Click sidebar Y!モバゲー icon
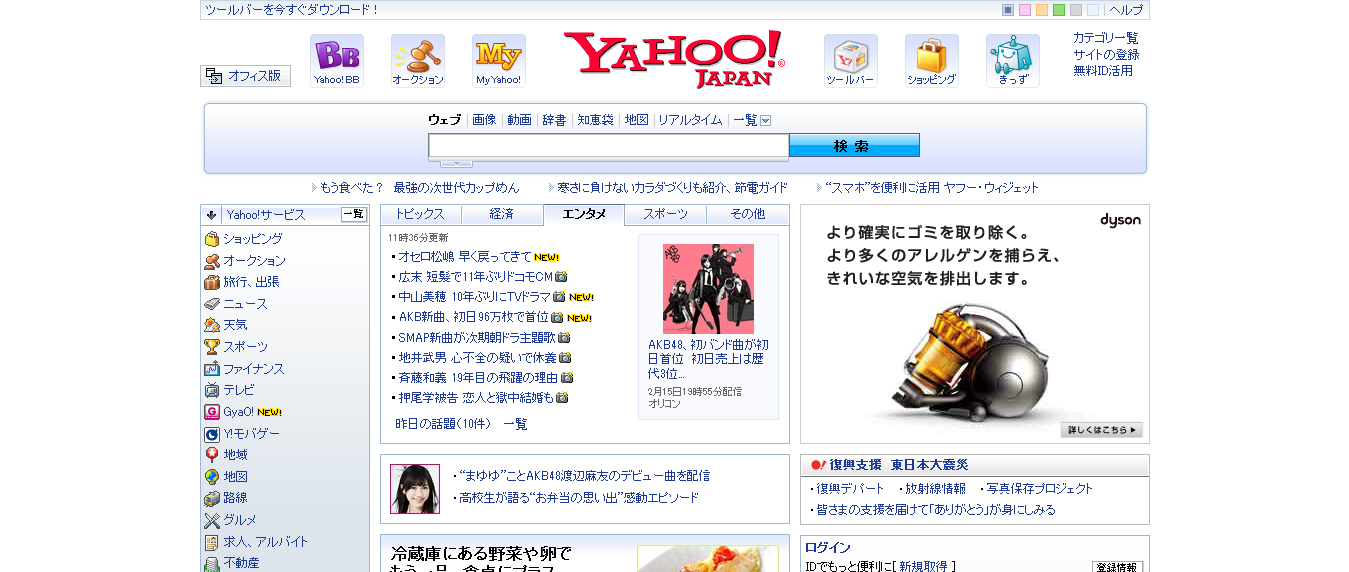1349x572 pixels. click(x=212, y=434)
